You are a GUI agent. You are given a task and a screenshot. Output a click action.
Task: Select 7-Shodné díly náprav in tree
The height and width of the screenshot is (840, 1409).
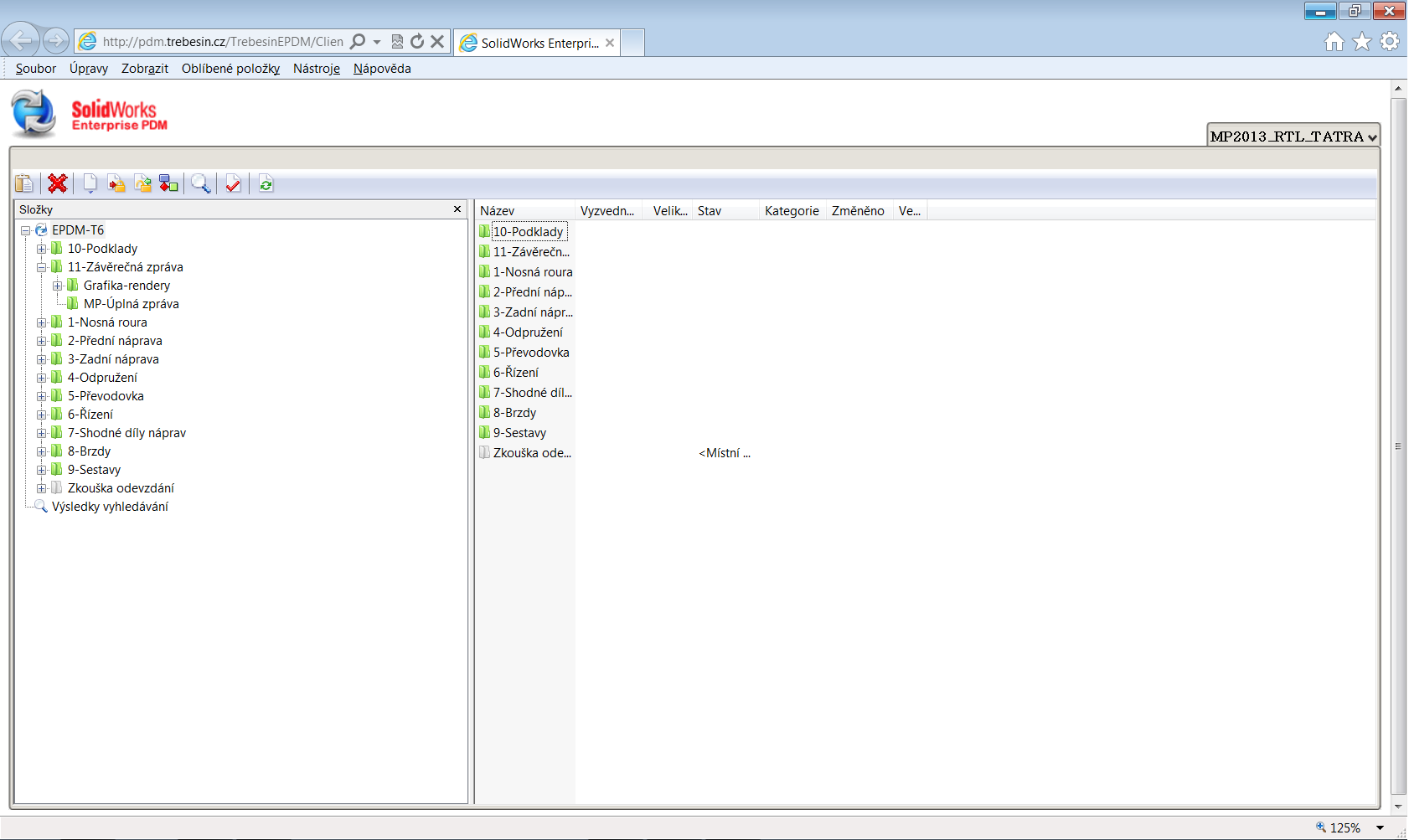click(126, 433)
